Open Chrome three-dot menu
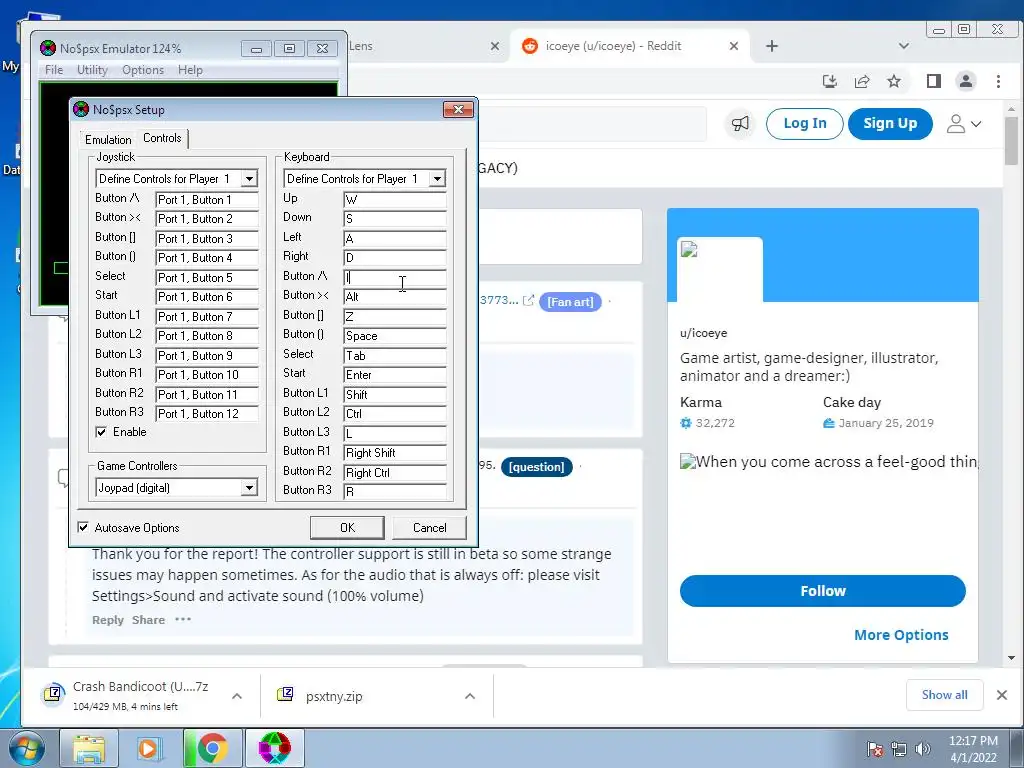This screenshot has width=1024, height=768. pos(999,81)
